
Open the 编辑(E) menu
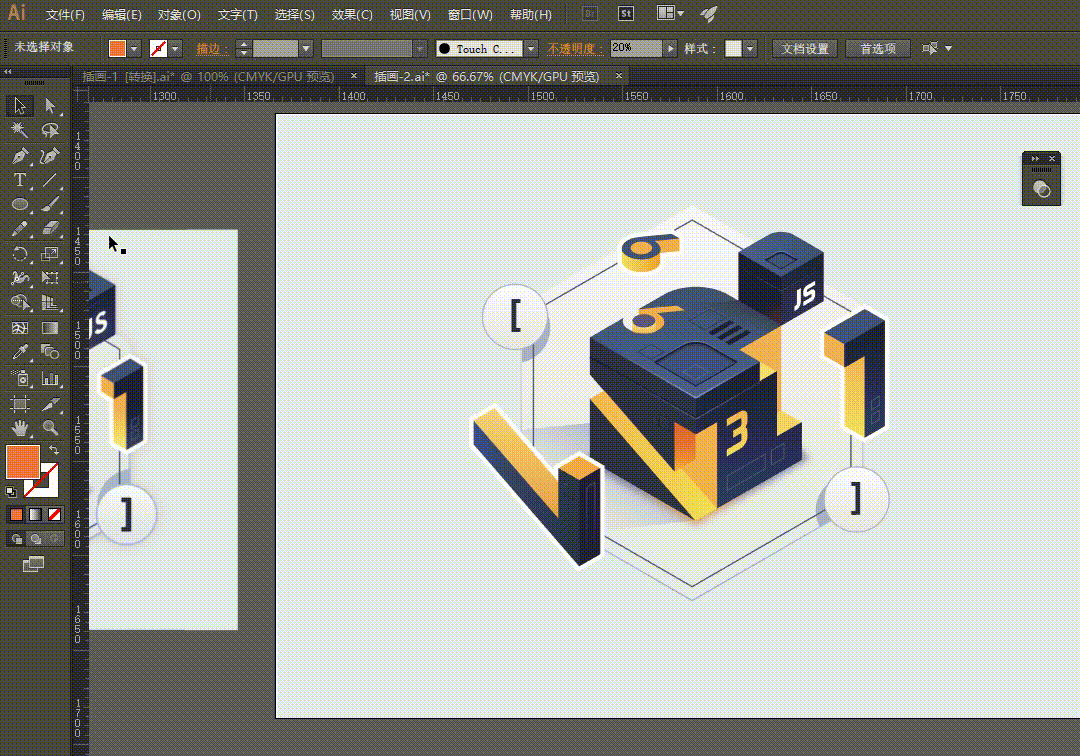(x=121, y=14)
